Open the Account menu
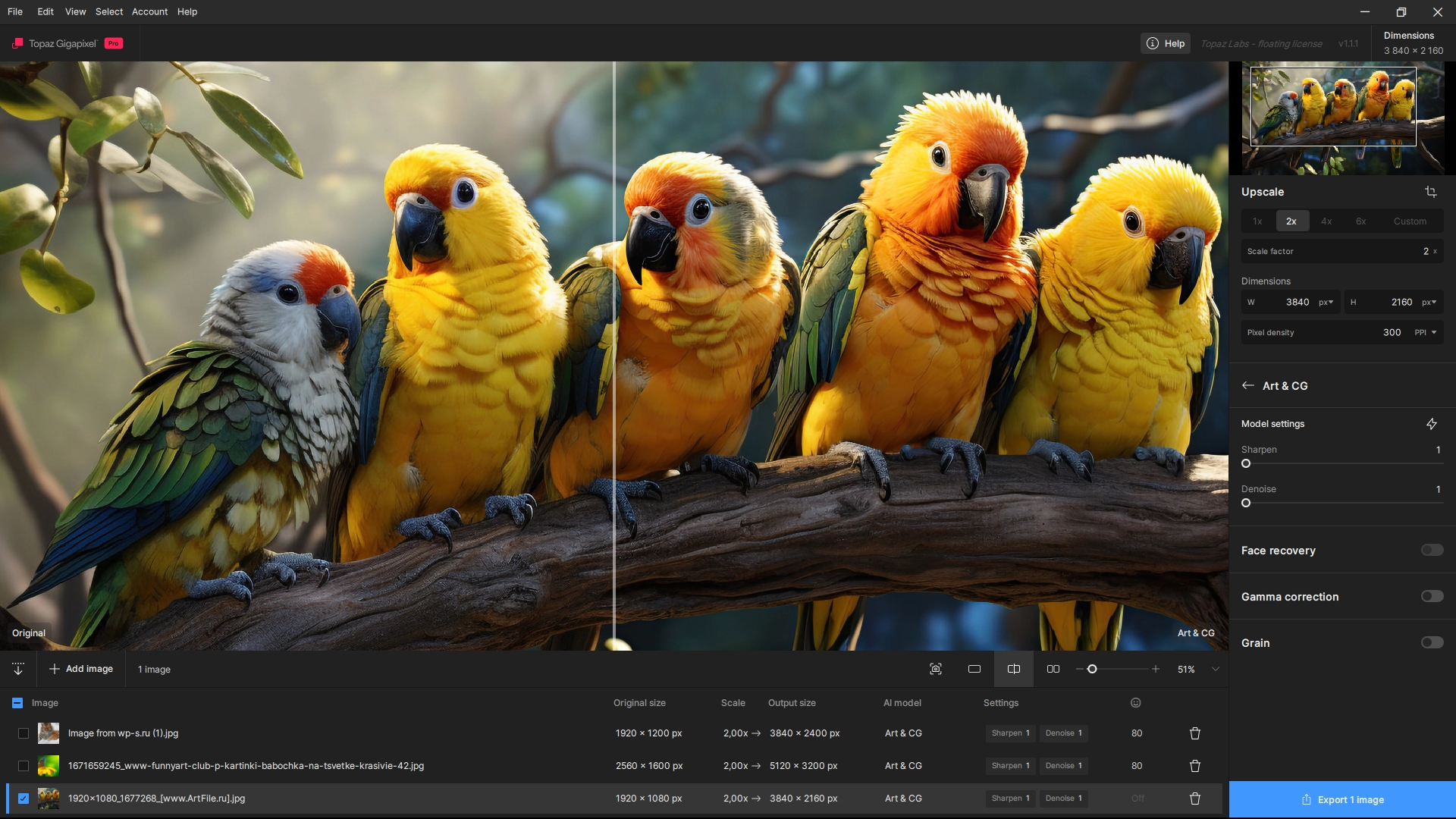Image resolution: width=1456 pixels, height=819 pixels. [x=149, y=11]
